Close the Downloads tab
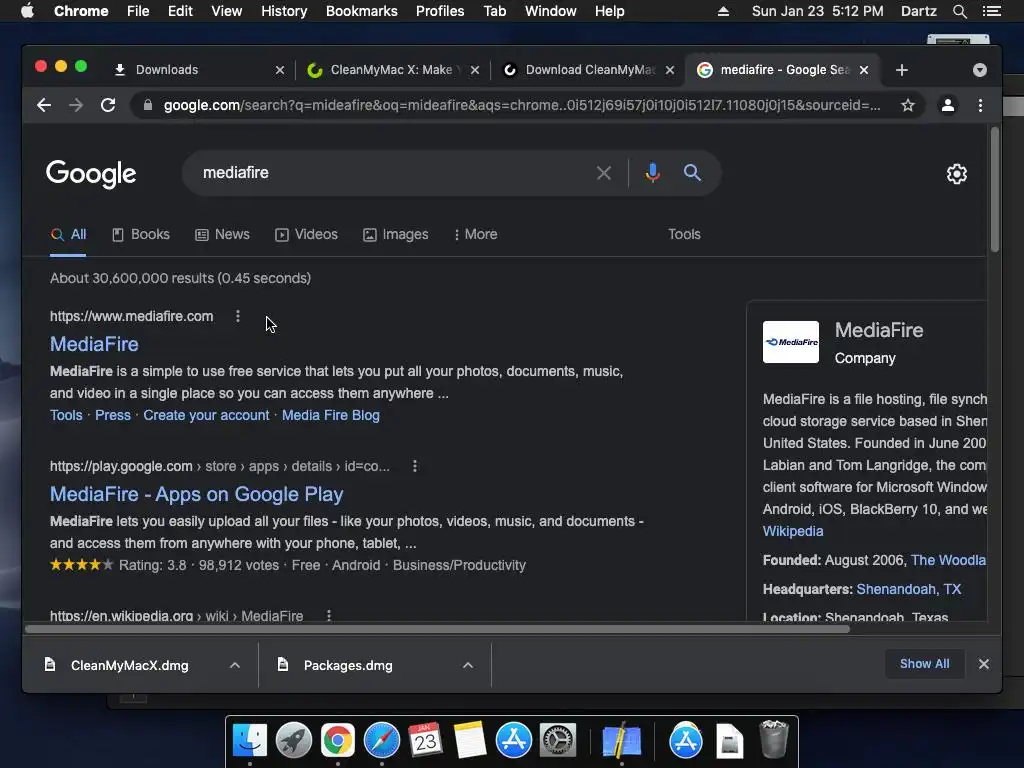 pyautogui.click(x=280, y=70)
